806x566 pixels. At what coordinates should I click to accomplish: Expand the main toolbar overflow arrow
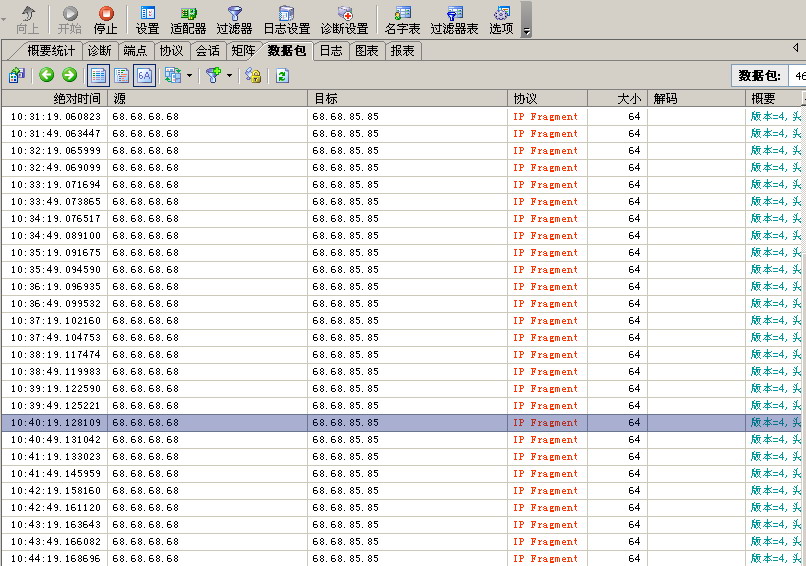point(527,32)
